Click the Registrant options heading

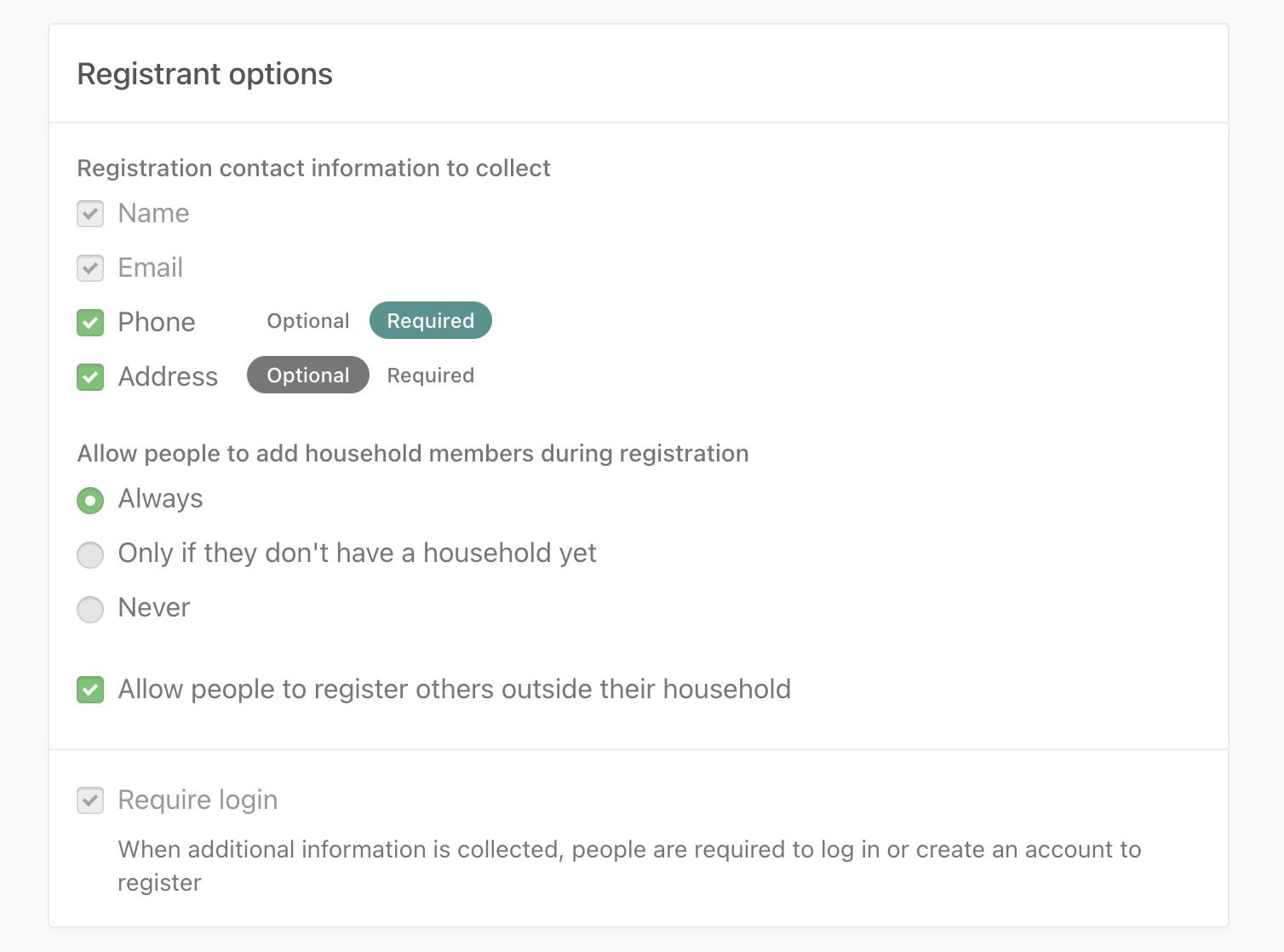point(204,74)
